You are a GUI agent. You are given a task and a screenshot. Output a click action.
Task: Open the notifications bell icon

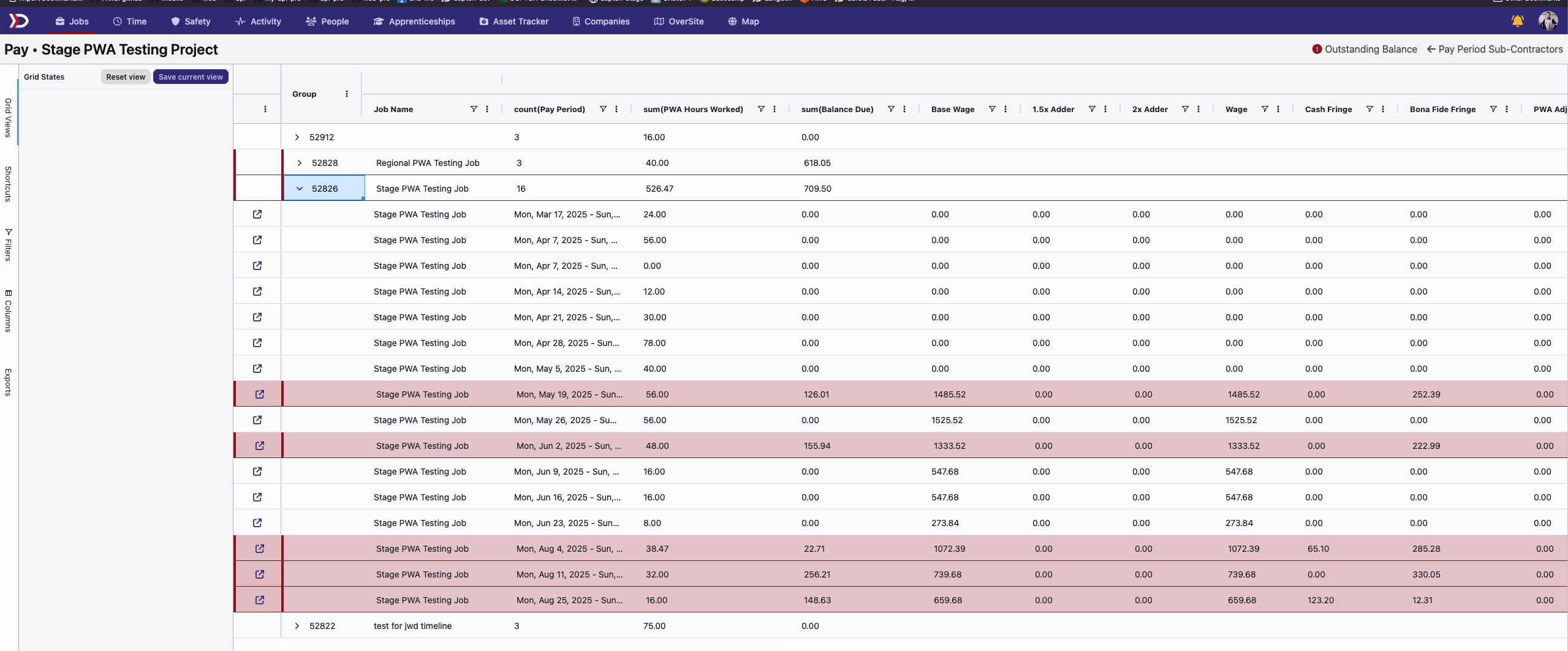coord(1517,21)
